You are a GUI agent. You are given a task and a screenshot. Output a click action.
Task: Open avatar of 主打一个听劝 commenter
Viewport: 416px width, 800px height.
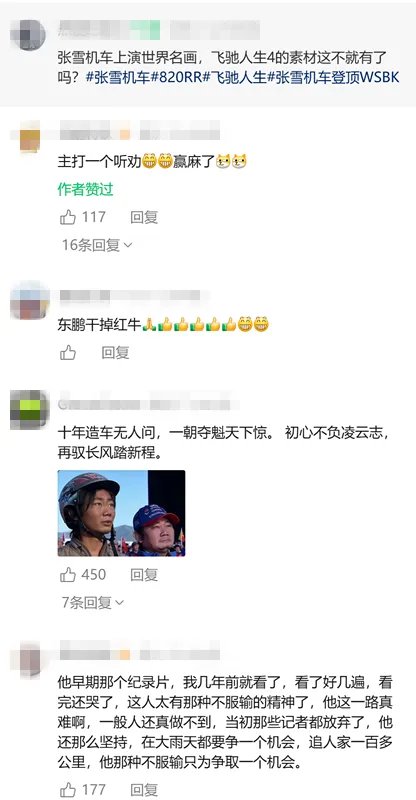30,137
